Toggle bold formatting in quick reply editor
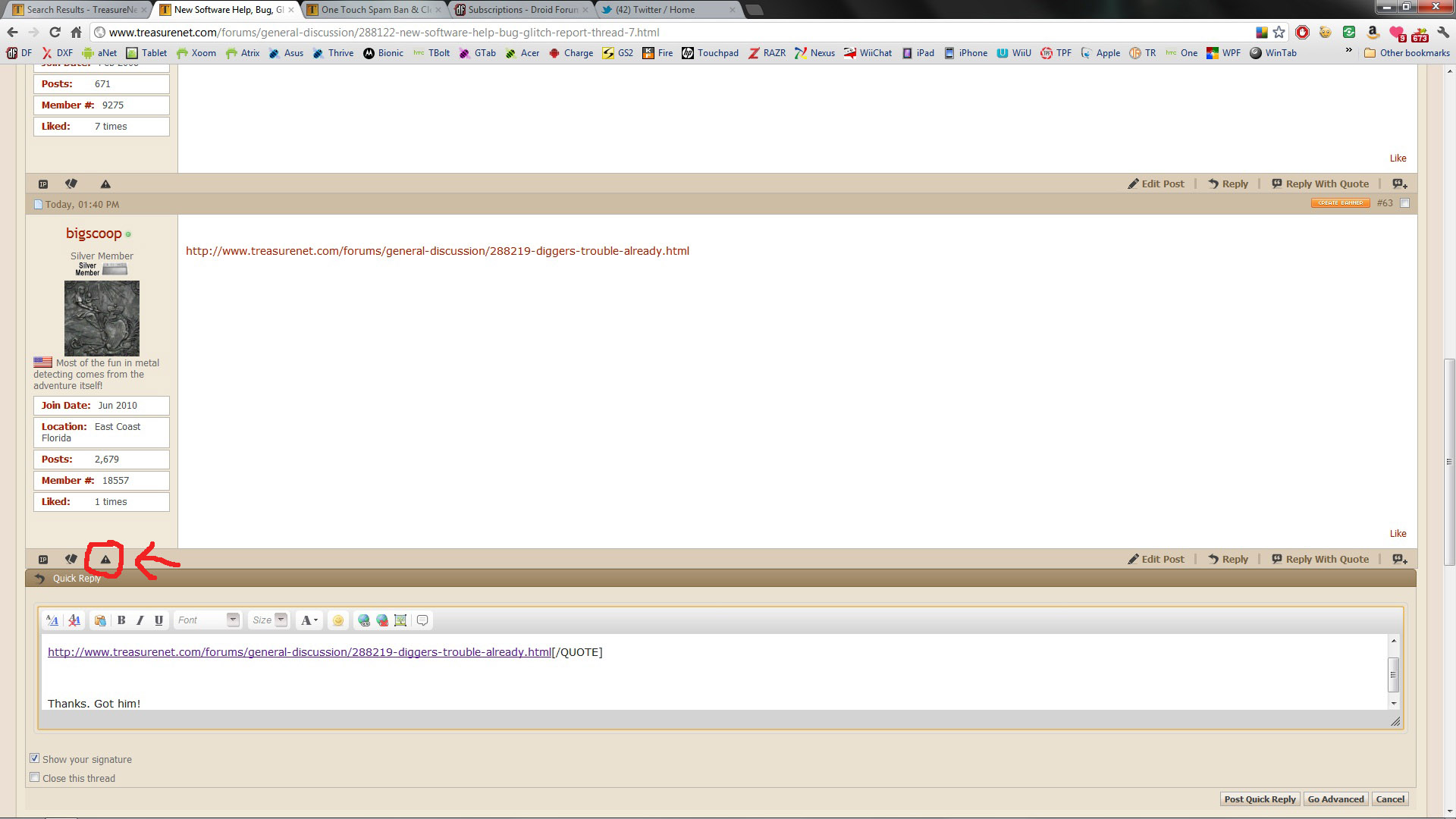1456x819 pixels. pyautogui.click(x=121, y=620)
